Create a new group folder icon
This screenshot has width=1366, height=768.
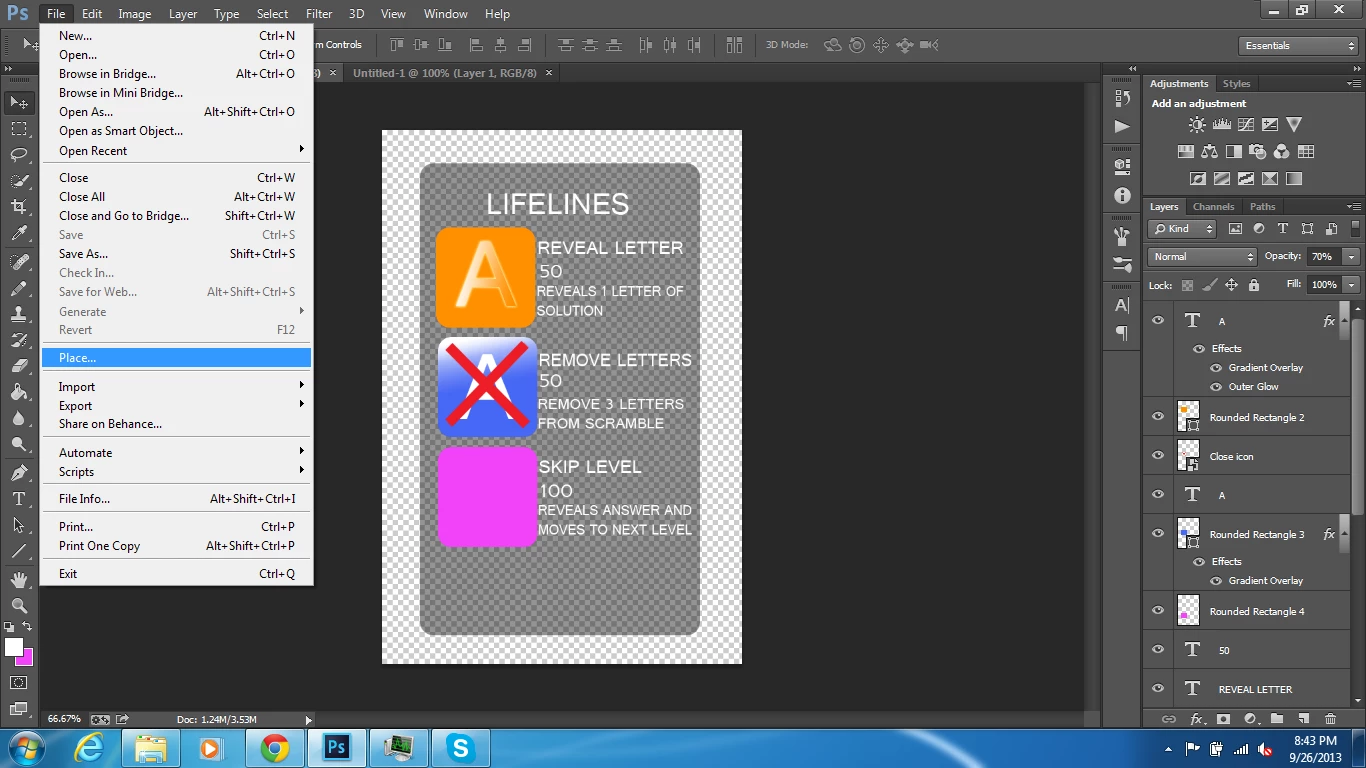(1277, 719)
